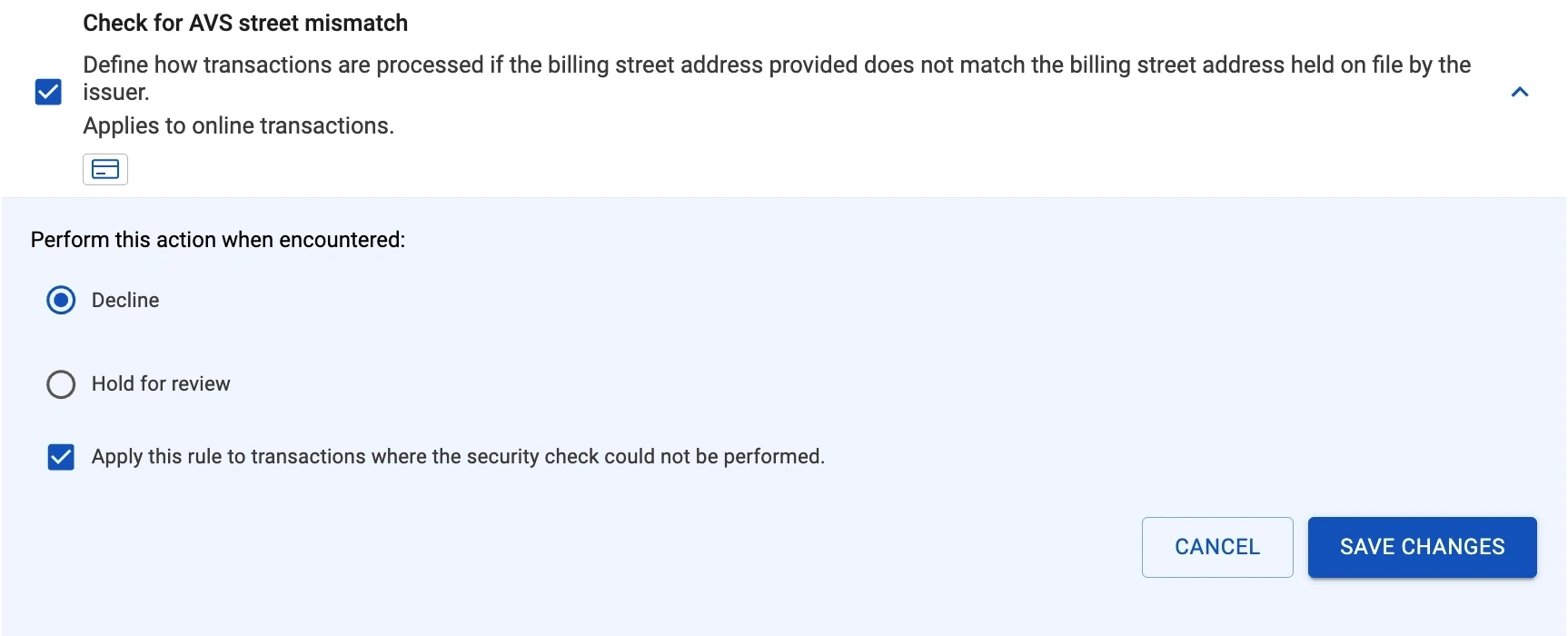
Task: Click the 'Decline' option label text
Action: pos(125,300)
